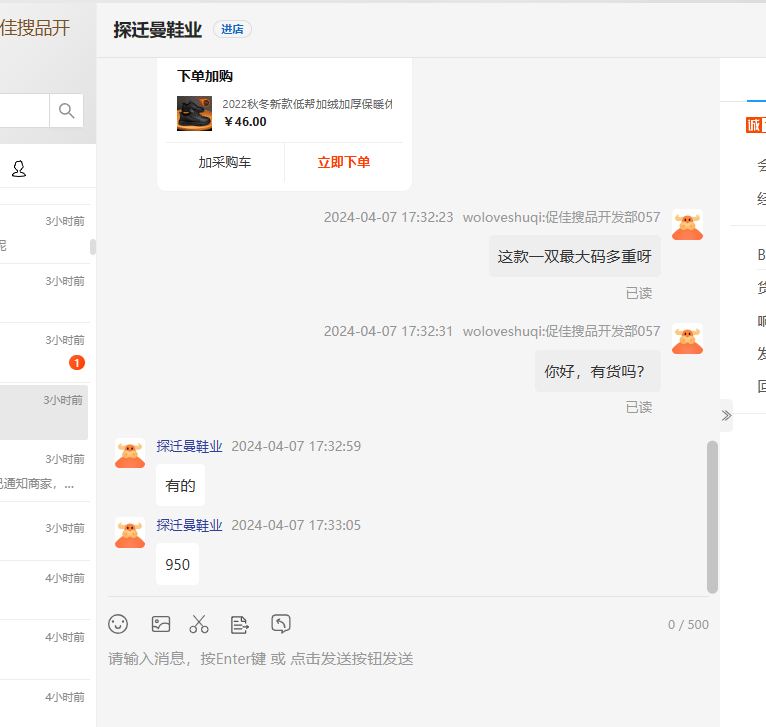This screenshot has width=766, height=727.
Task: Focus the message input field
Action: (x=400, y=659)
